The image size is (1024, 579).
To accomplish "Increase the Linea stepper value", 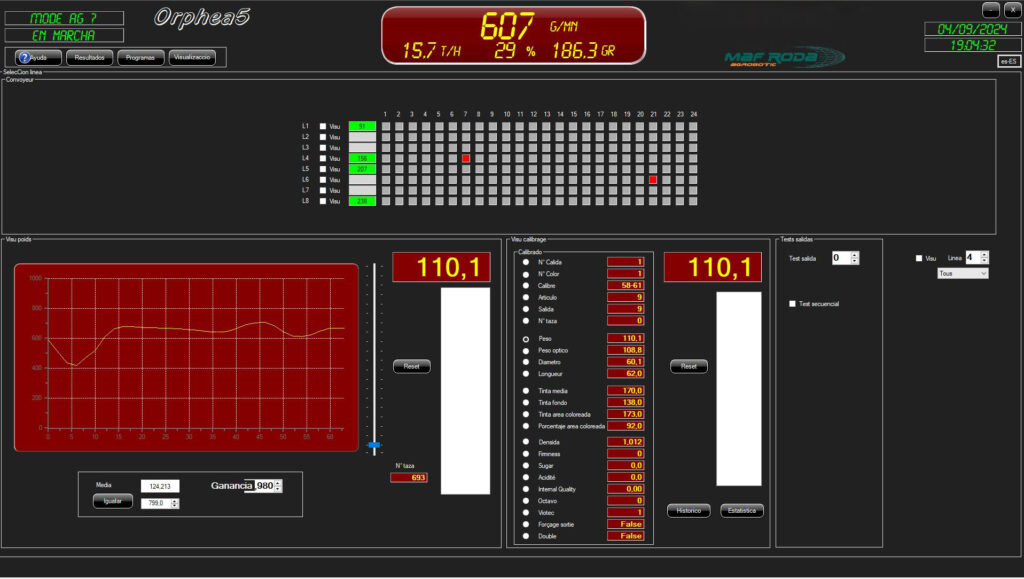I will pos(984,254).
